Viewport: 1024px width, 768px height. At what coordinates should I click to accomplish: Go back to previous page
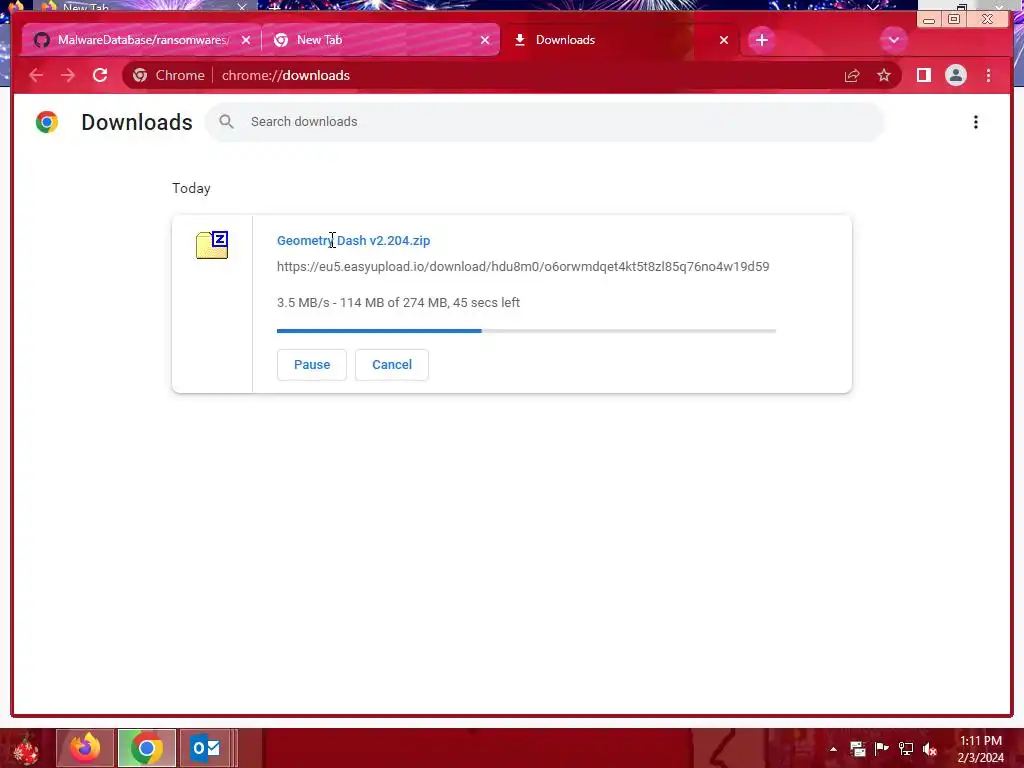pyautogui.click(x=36, y=75)
